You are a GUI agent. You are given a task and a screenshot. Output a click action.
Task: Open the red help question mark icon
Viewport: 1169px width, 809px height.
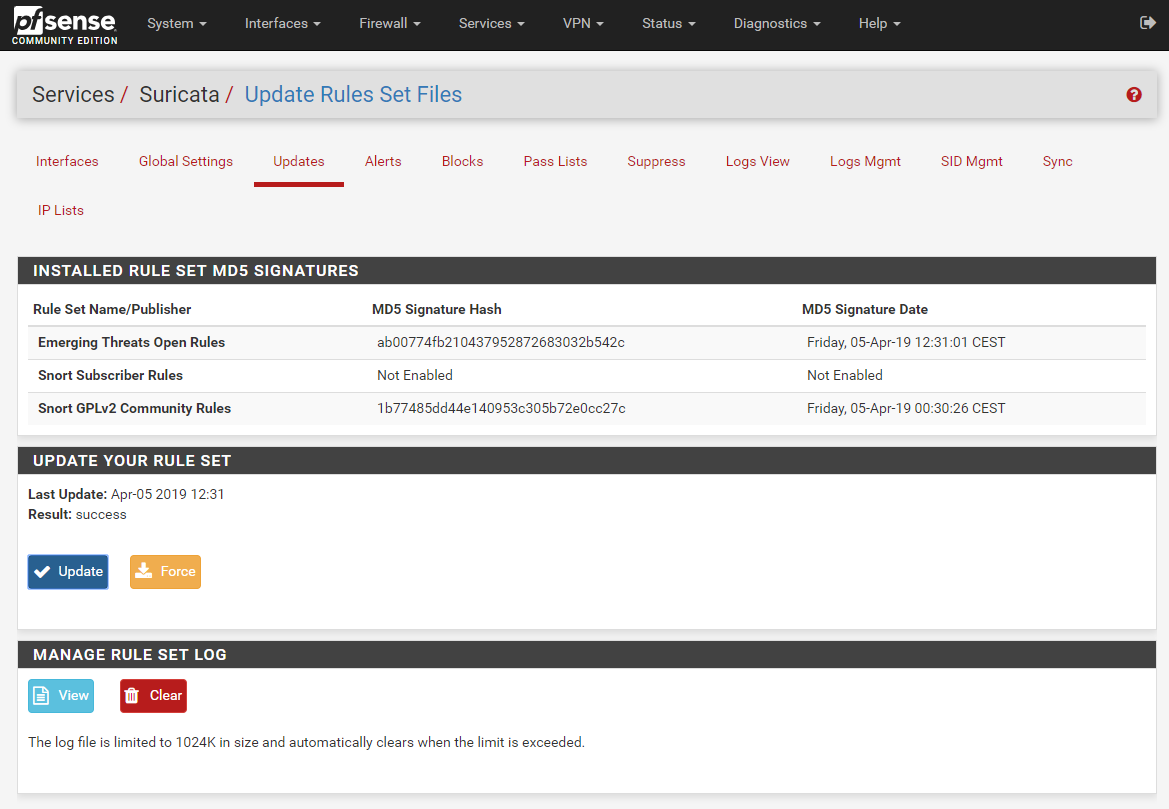(x=1133, y=95)
